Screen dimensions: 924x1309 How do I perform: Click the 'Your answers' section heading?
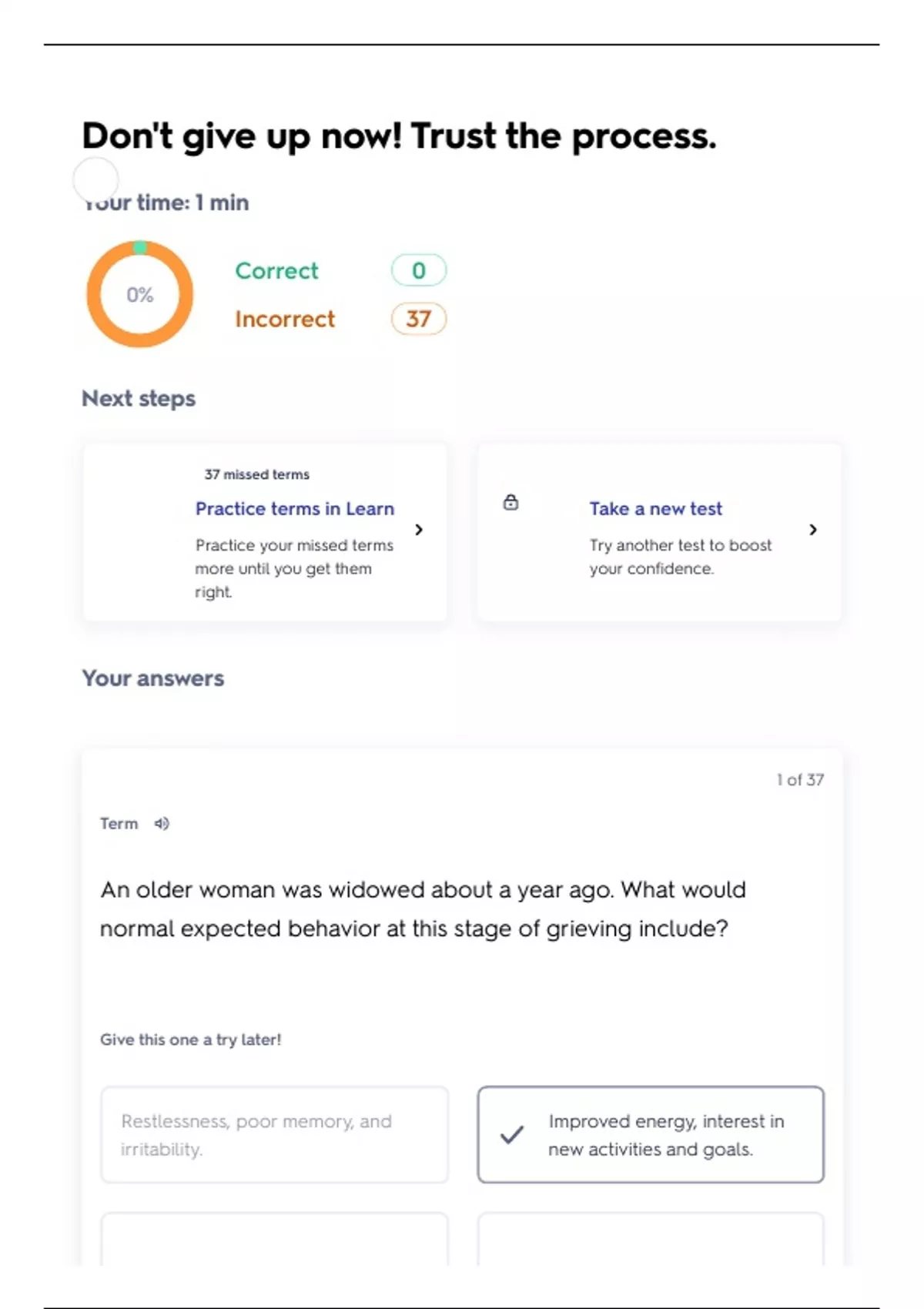[x=152, y=678]
